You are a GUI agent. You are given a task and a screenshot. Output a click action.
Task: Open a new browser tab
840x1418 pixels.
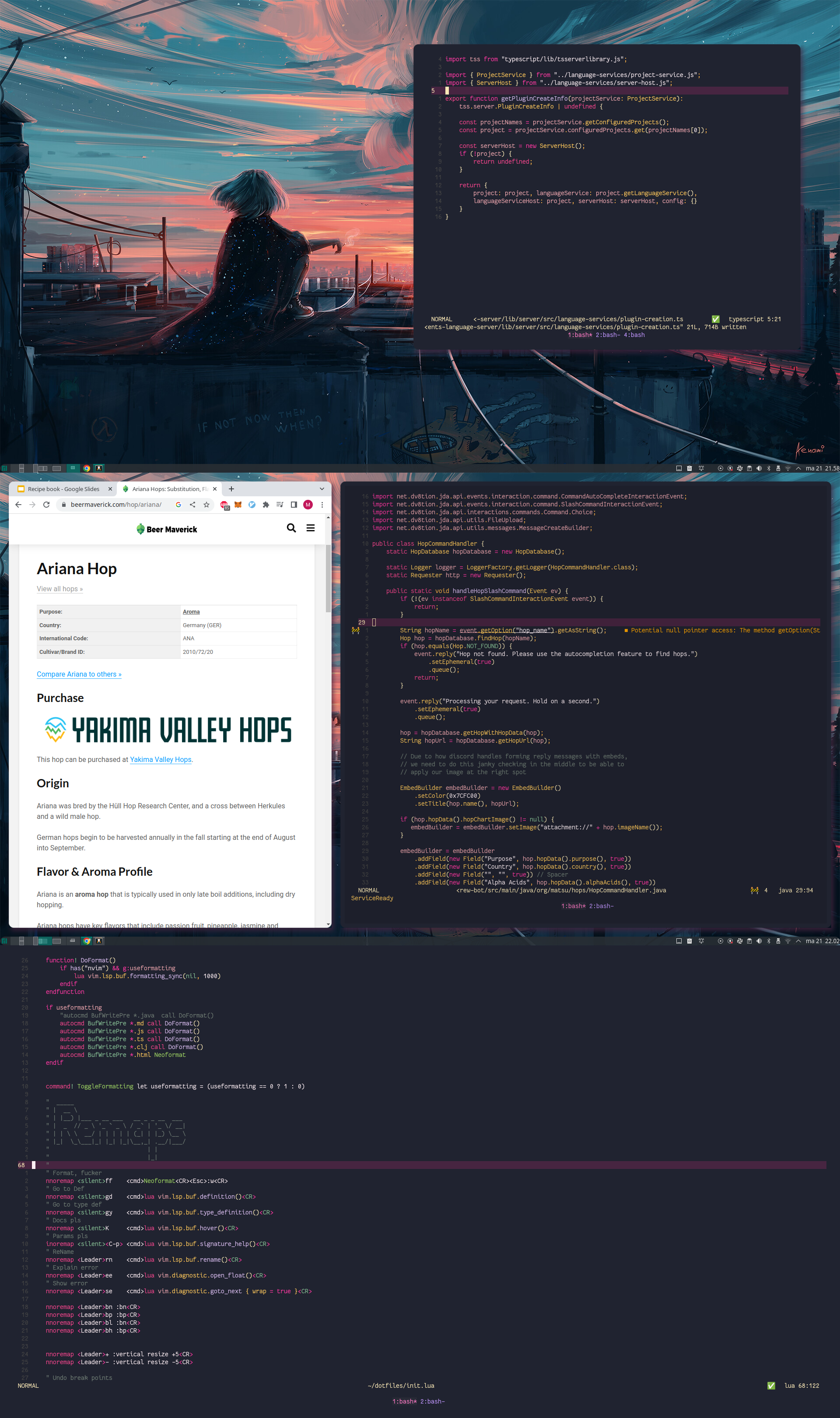(231, 488)
